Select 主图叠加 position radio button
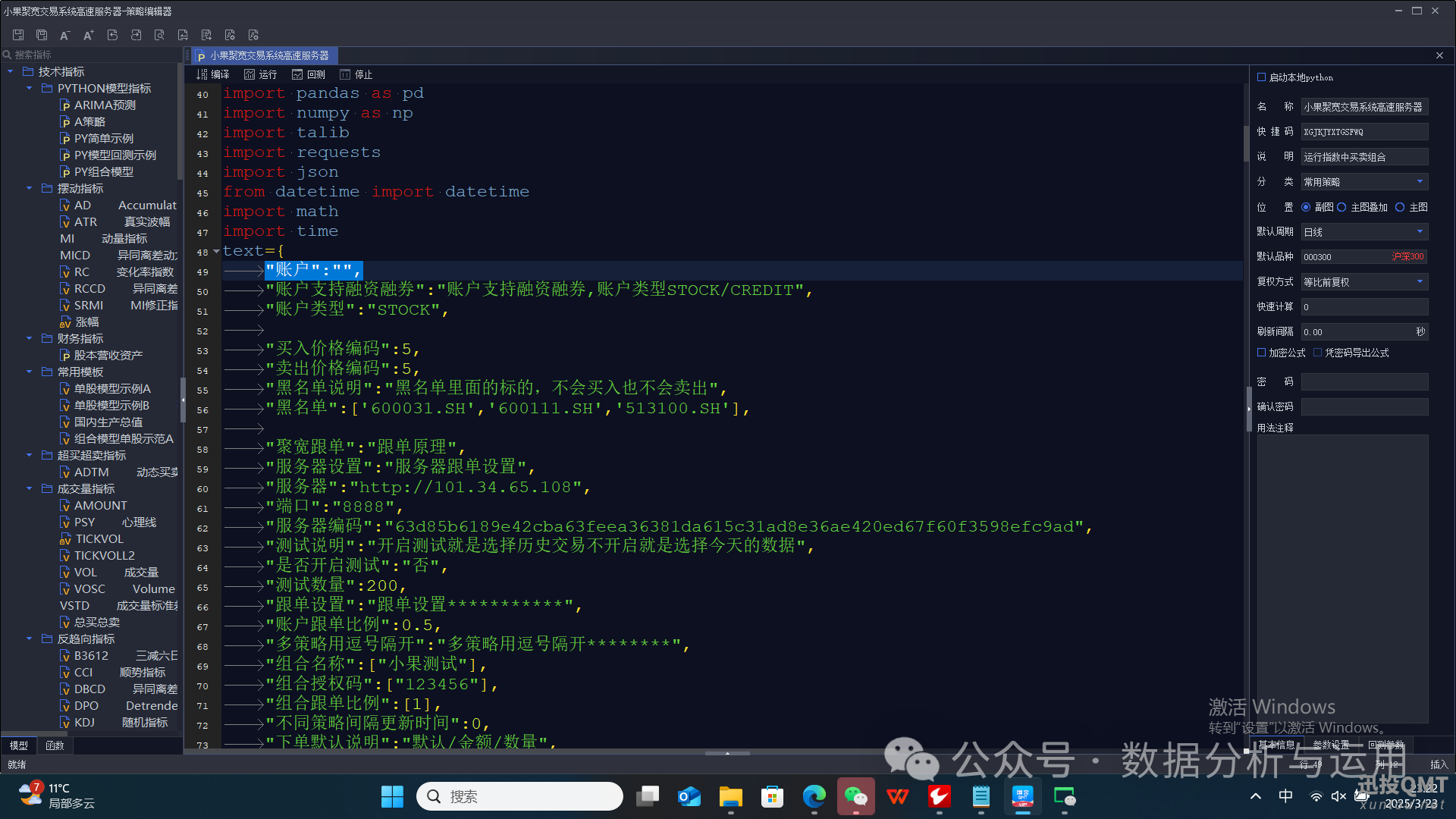Image resolution: width=1456 pixels, height=819 pixels. pyautogui.click(x=1341, y=207)
